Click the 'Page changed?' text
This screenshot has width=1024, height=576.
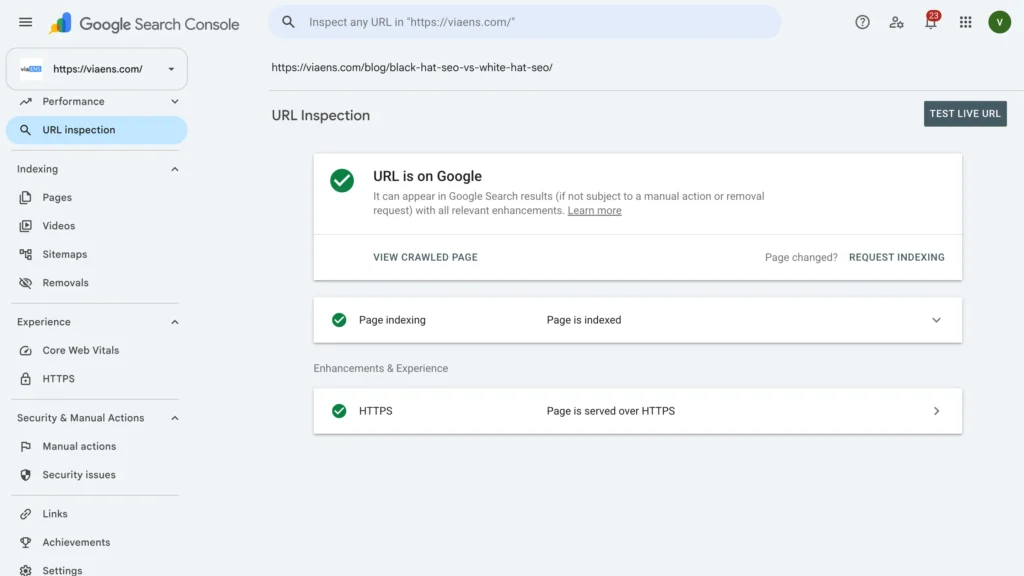coord(801,257)
